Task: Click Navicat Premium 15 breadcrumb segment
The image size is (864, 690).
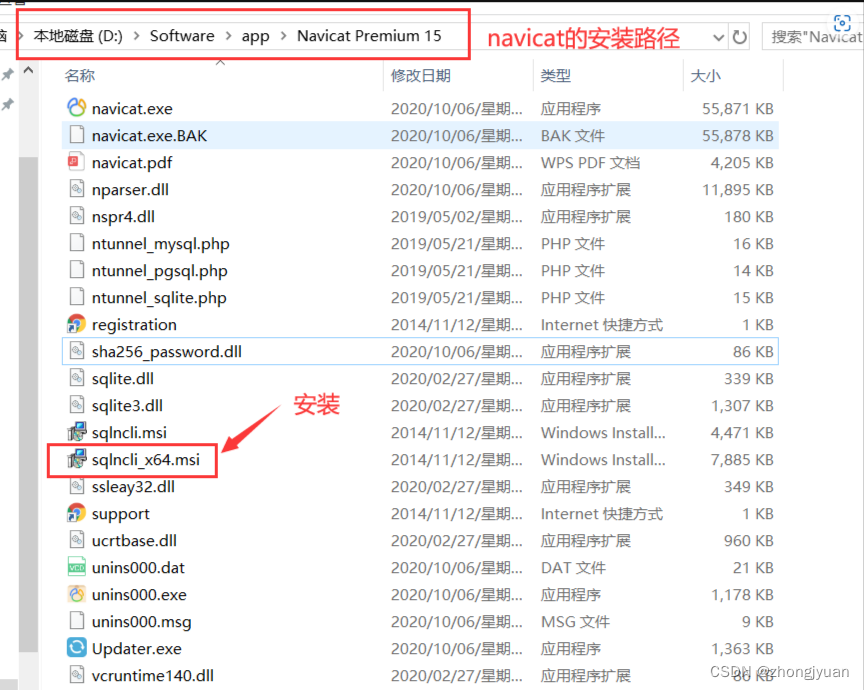Action: pos(369,36)
